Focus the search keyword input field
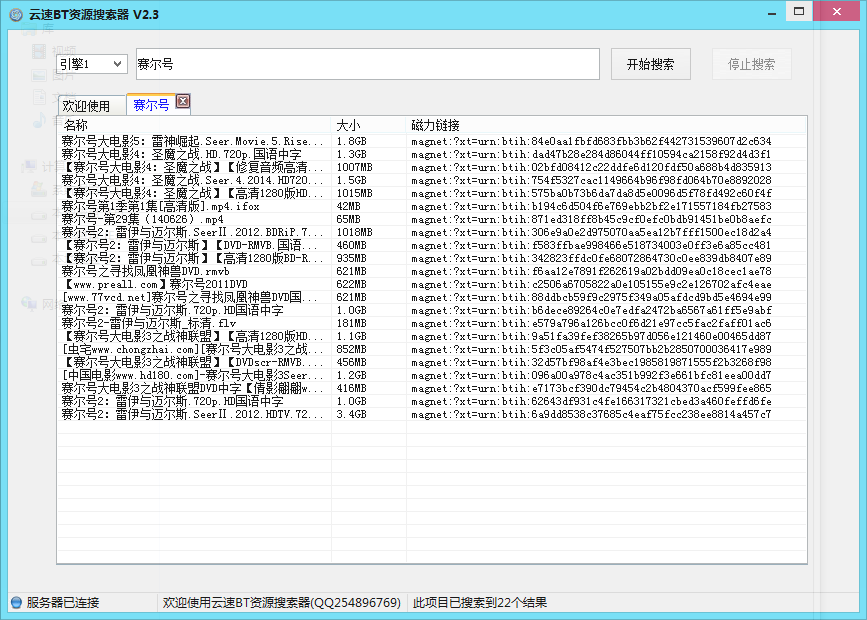 click(366, 64)
